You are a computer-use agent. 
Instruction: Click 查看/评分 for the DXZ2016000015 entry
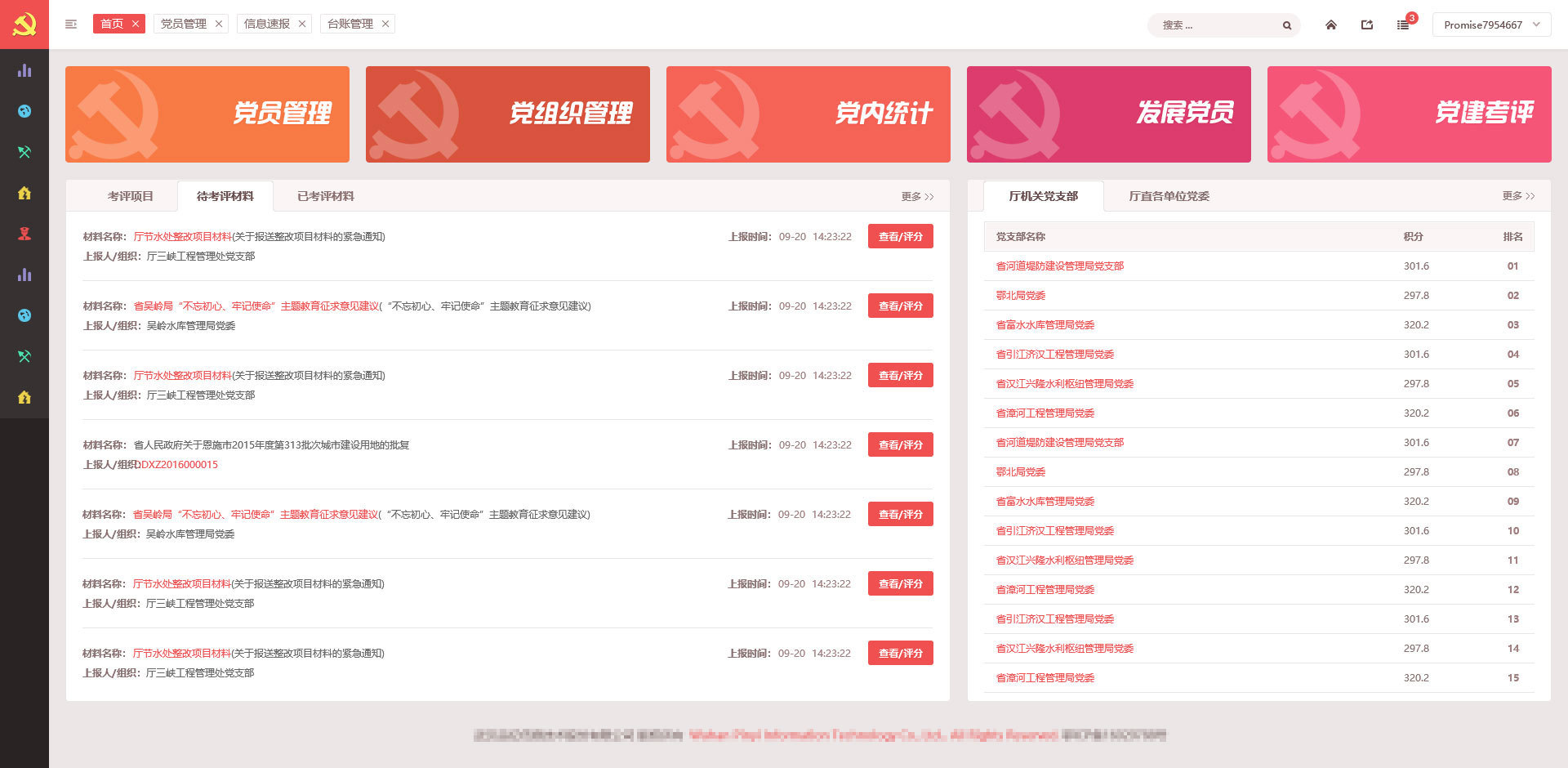click(900, 445)
